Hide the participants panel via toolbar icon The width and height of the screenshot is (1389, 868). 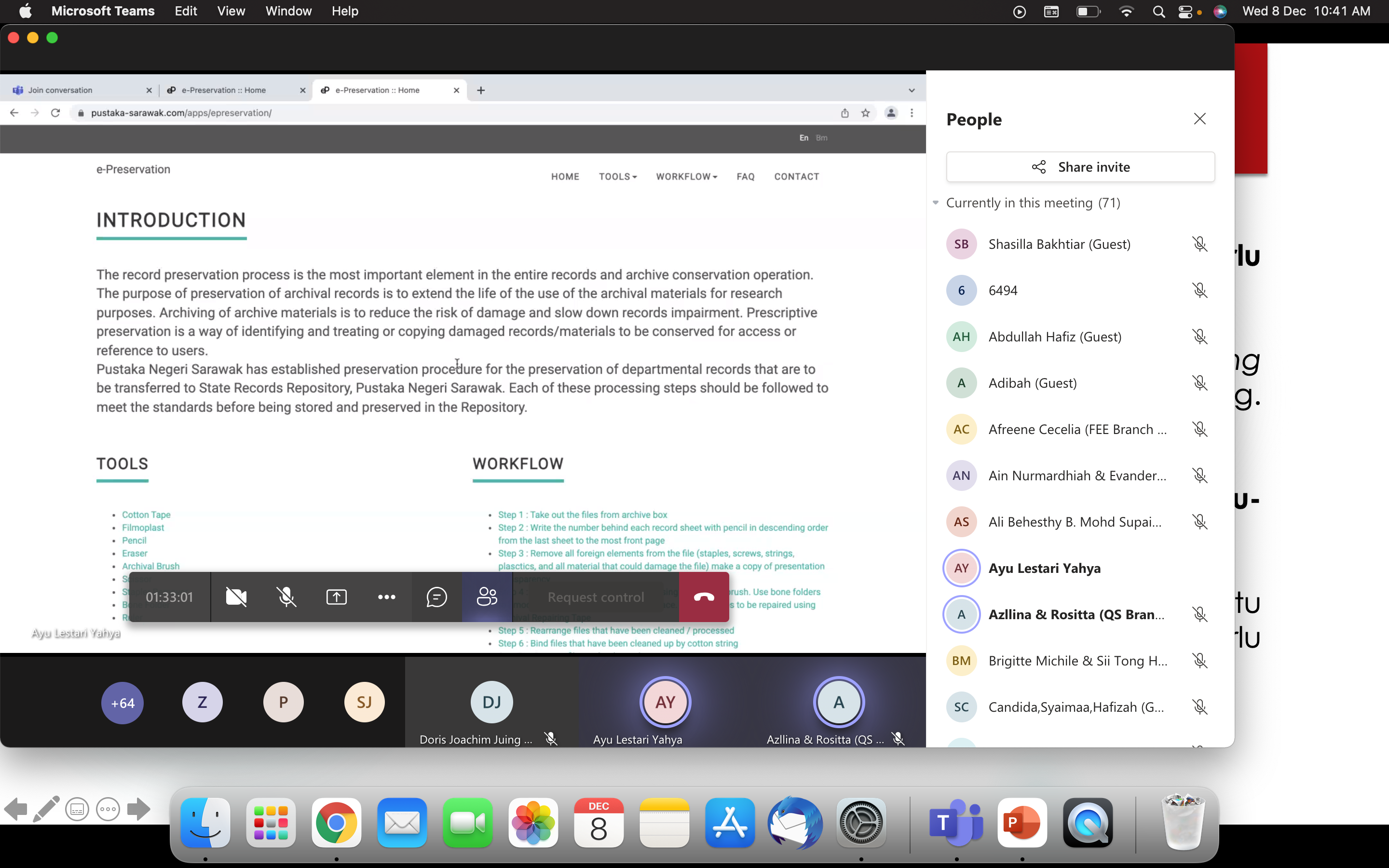point(487,597)
